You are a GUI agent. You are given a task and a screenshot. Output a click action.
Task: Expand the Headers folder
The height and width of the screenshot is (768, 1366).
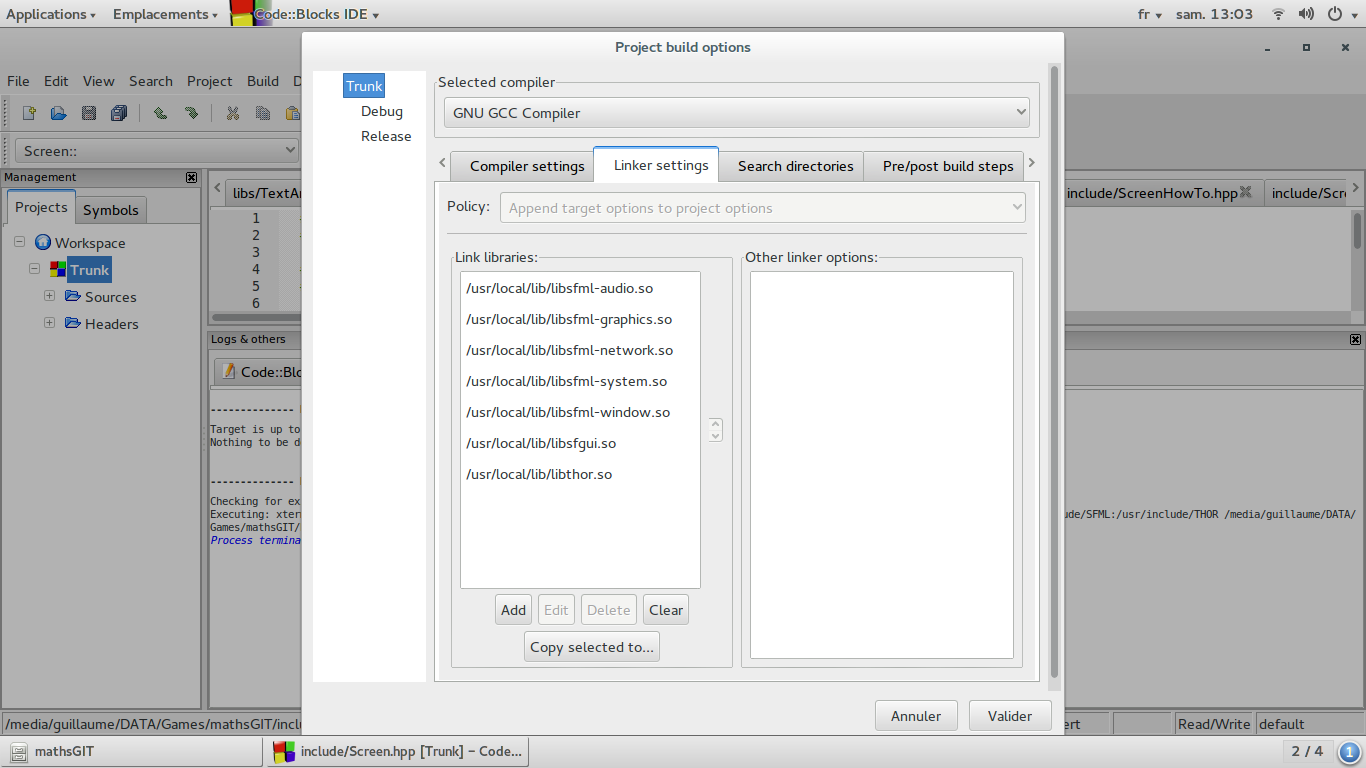click(49, 323)
